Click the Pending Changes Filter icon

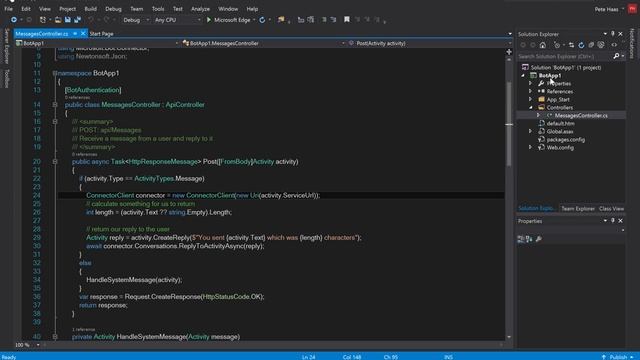coord(557,45)
